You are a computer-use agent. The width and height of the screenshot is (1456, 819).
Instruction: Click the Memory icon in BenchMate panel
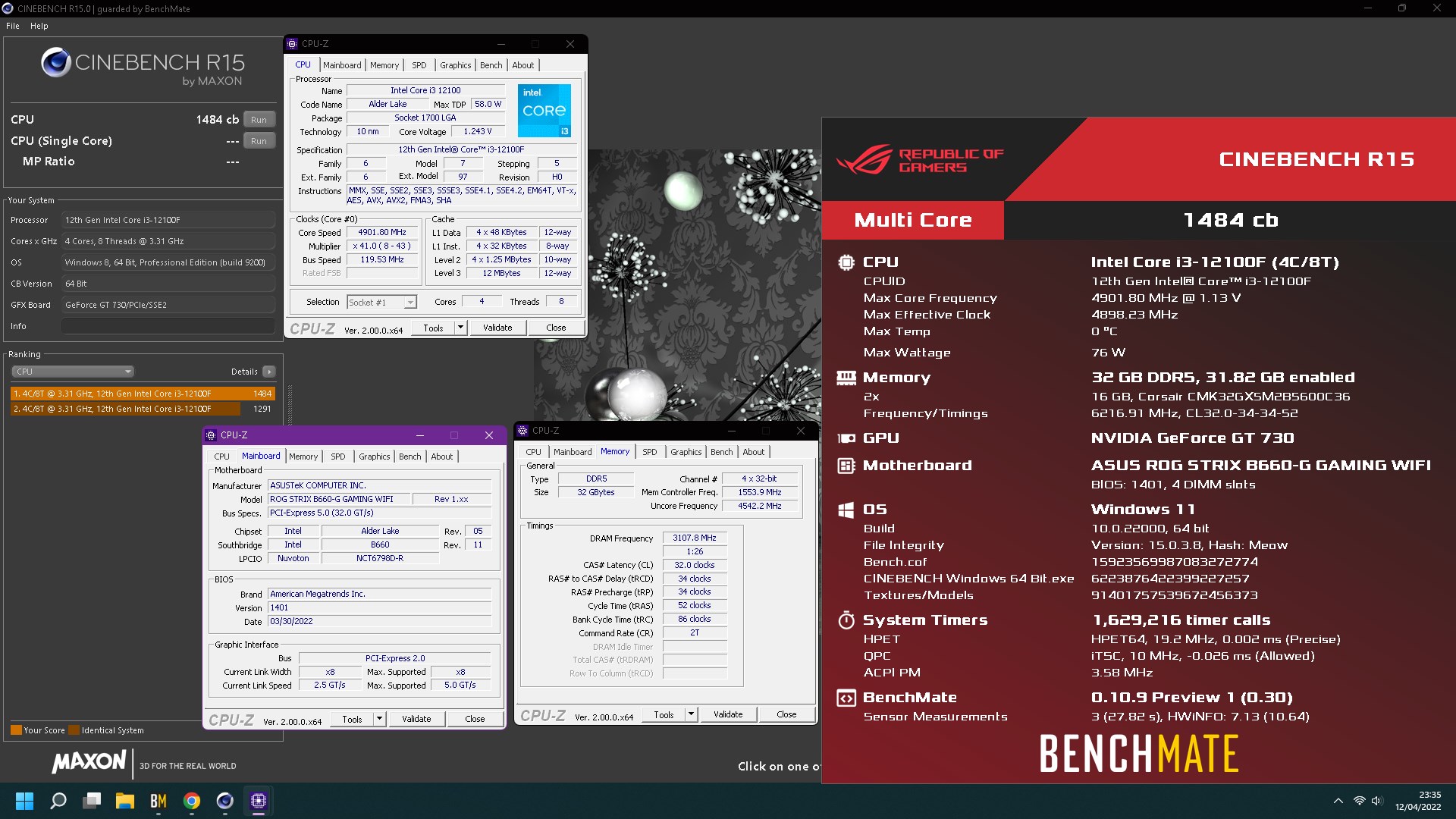[846, 378]
